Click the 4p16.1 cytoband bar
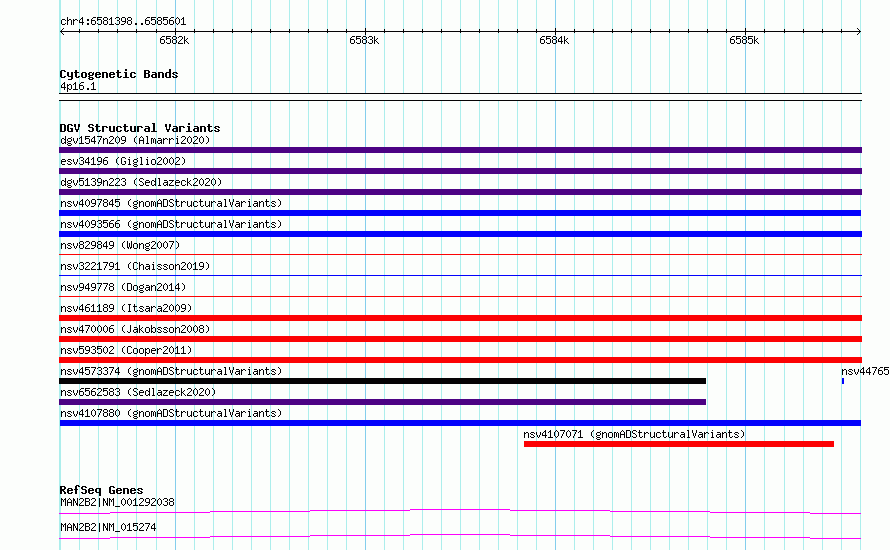The height and width of the screenshot is (550, 890). point(460,97)
